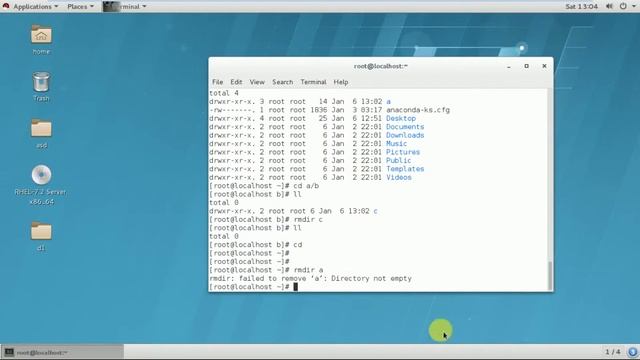640x360 pixels.
Task: Click the 'rmdir c' command text
Action: (308, 220)
